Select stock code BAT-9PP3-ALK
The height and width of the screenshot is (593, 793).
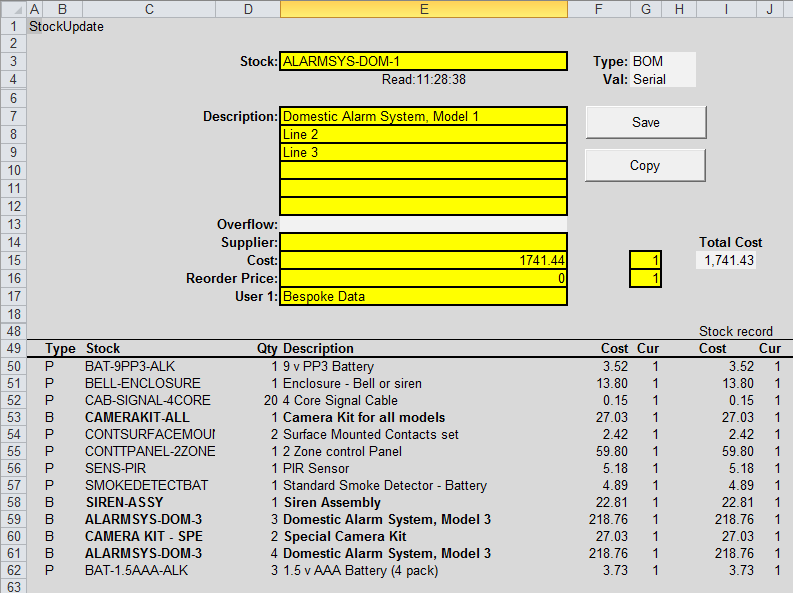click(x=130, y=366)
